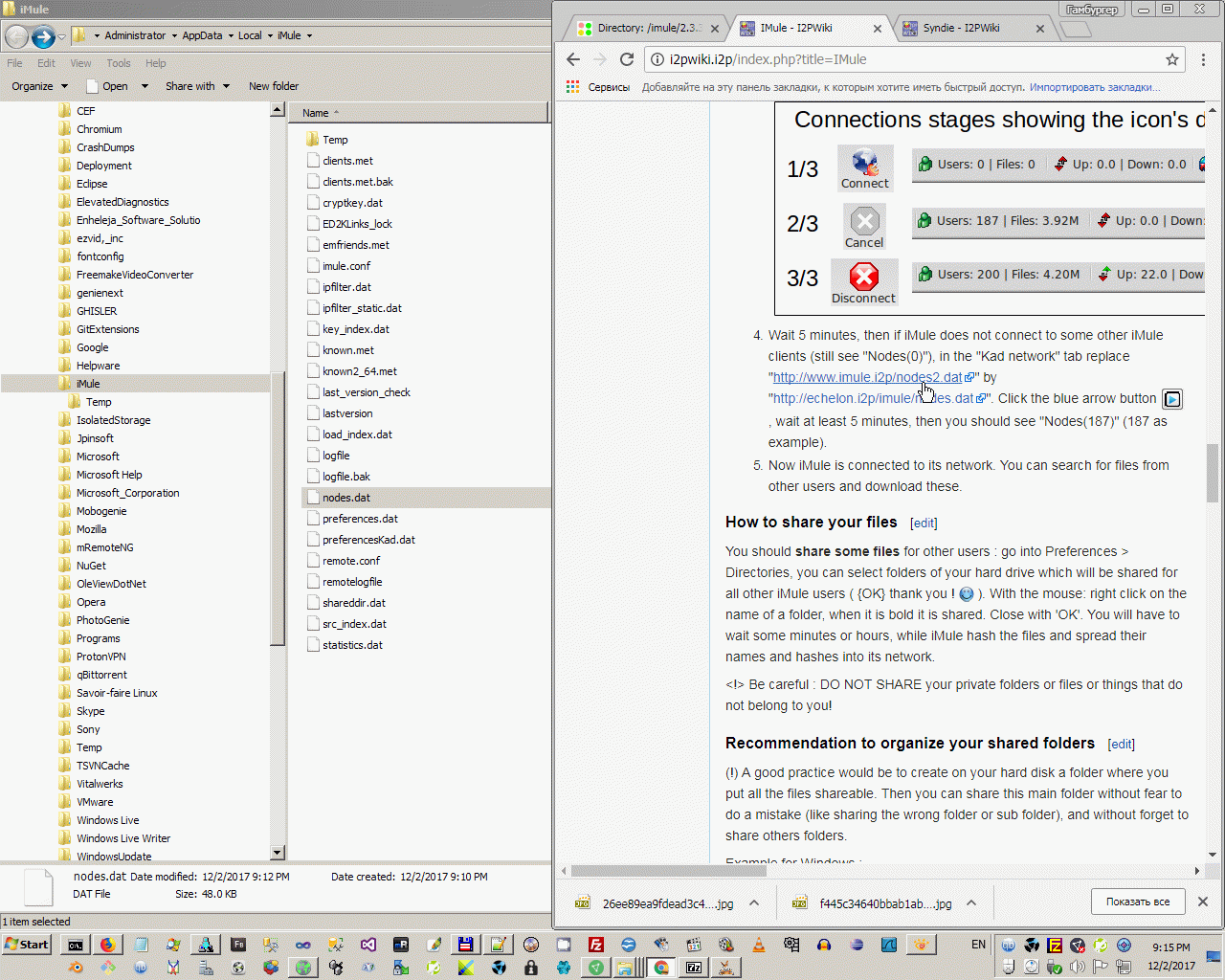
Task: Open the Chrome apps grid (Сервисы)
Action: pyautogui.click(x=573, y=87)
